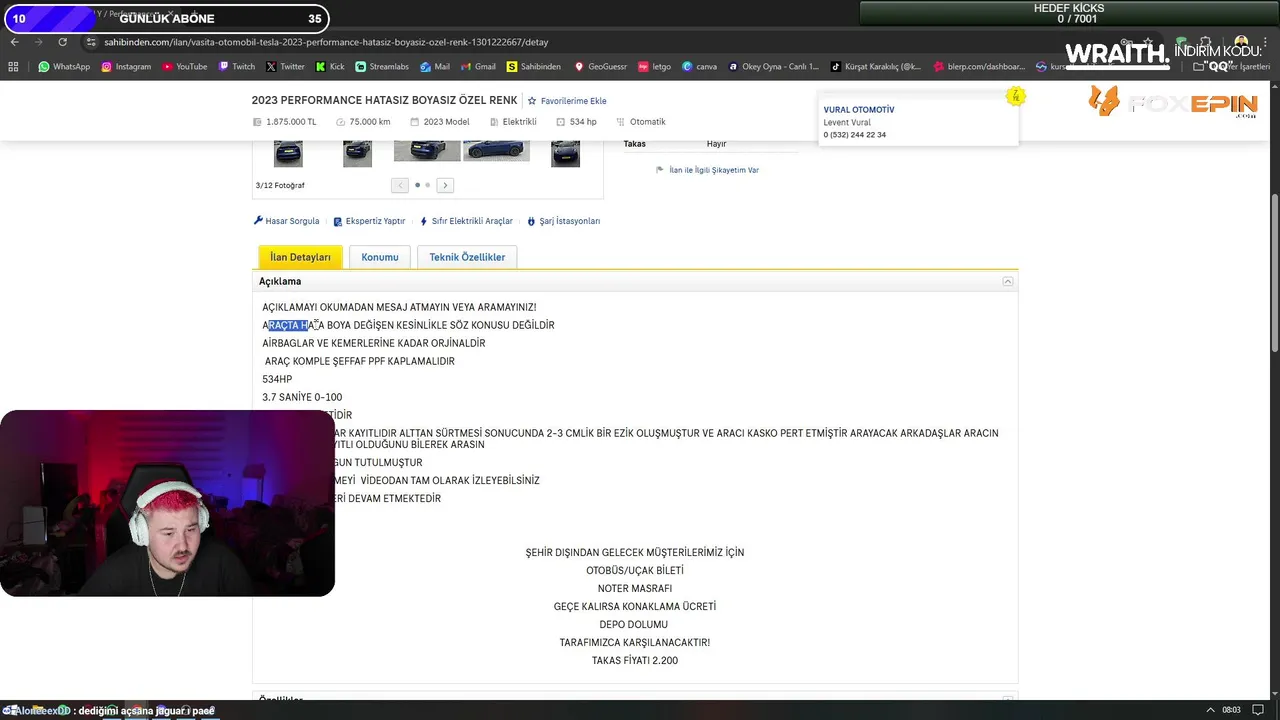Click the flag icon for listing complaint
Screen dimensions: 1280x720
(660, 170)
